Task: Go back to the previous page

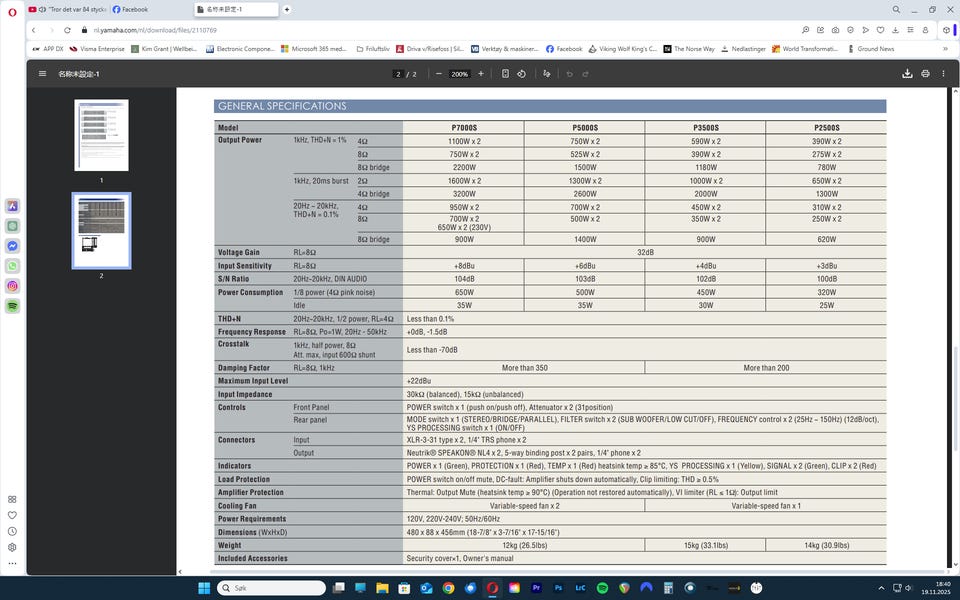Action: pos(34,30)
